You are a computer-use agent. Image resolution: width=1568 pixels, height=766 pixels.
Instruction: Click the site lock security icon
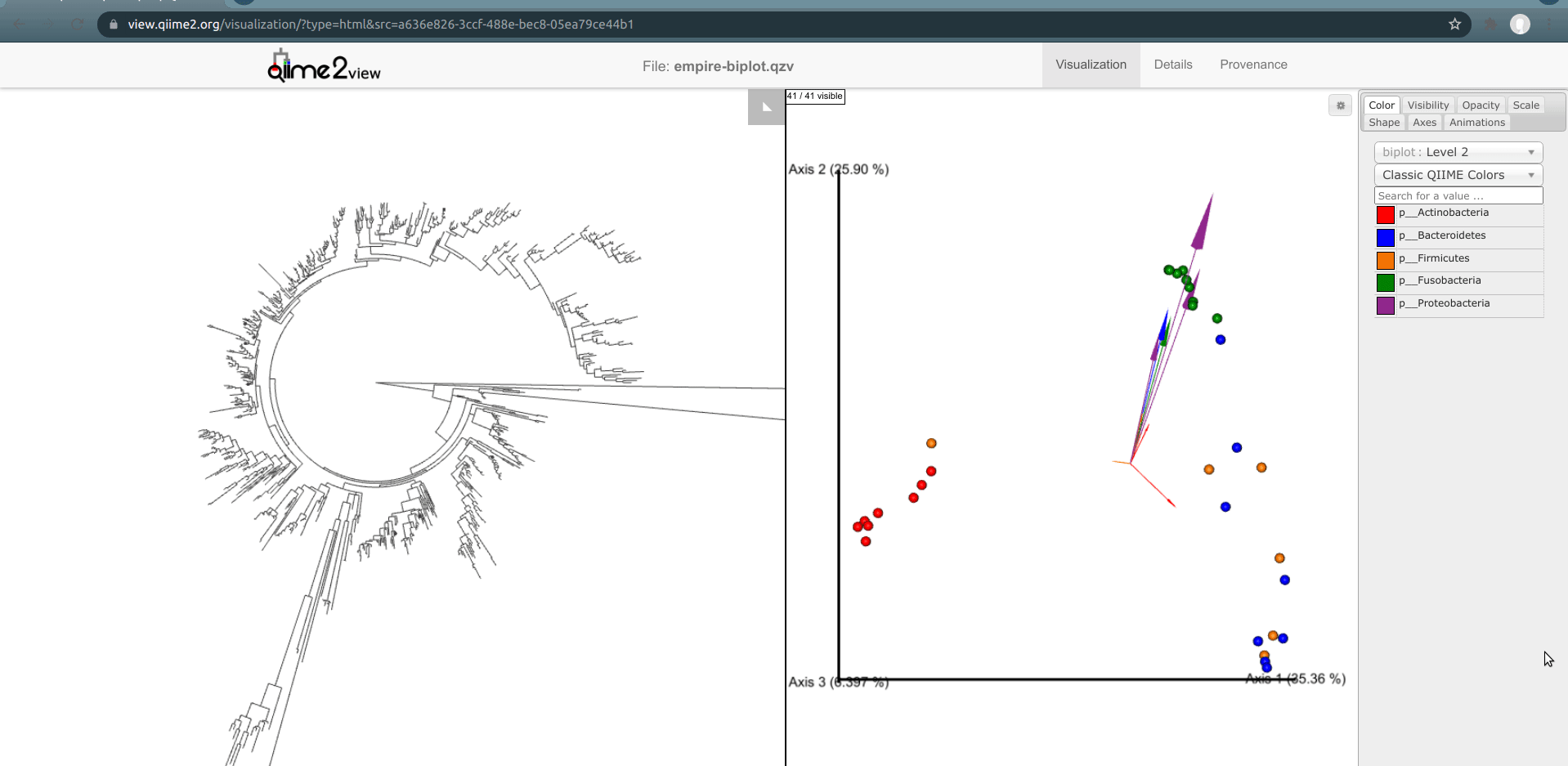pos(114,25)
